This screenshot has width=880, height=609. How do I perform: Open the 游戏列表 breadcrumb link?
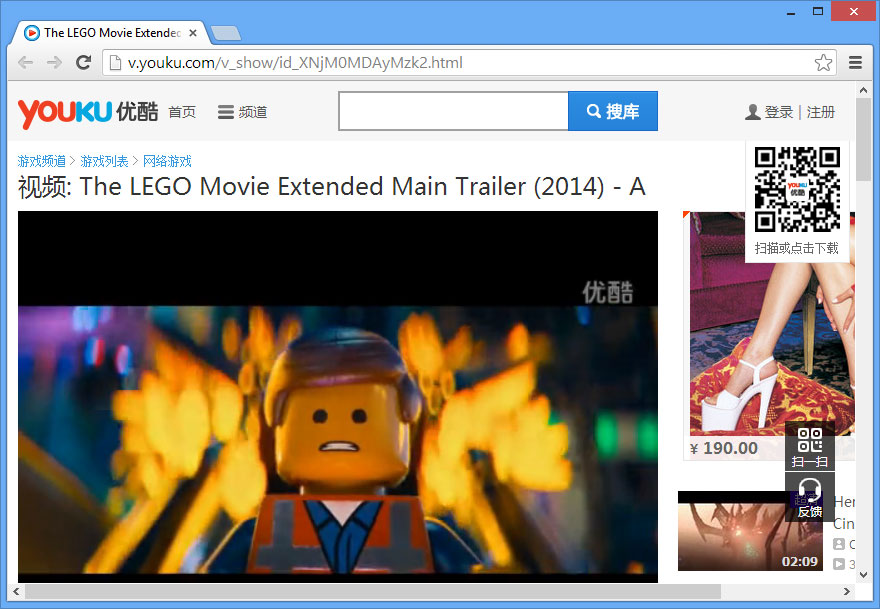[104, 162]
